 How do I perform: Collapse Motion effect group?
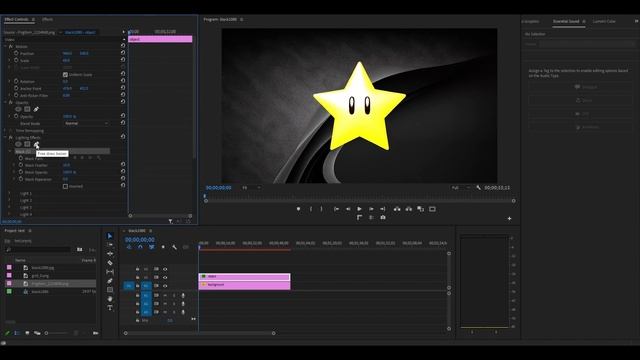coord(5,47)
